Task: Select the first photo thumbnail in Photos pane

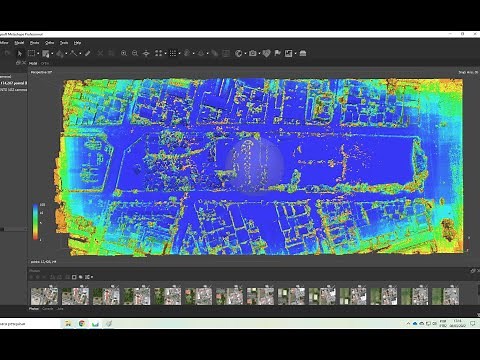Action: pyautogui.click(x=44, y=296)
